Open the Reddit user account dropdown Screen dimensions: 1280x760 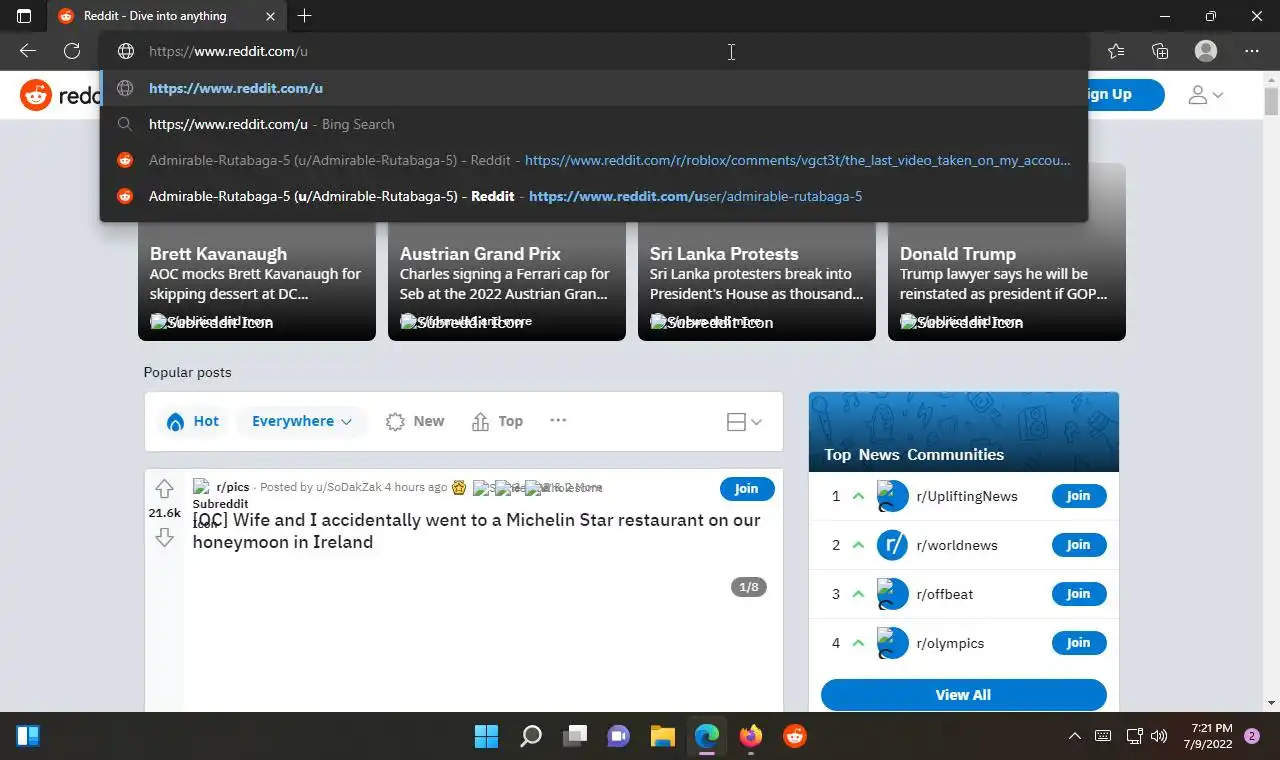1205,95
